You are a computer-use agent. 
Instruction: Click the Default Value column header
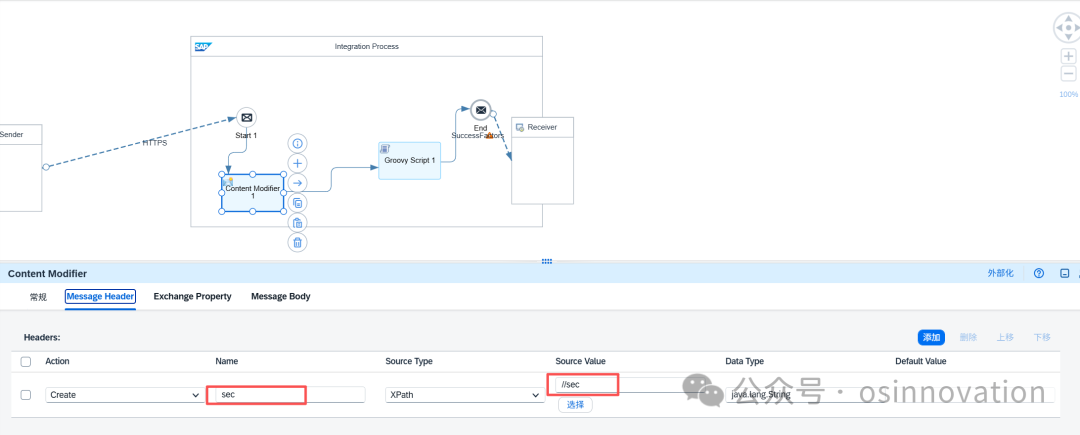point(921,361)
